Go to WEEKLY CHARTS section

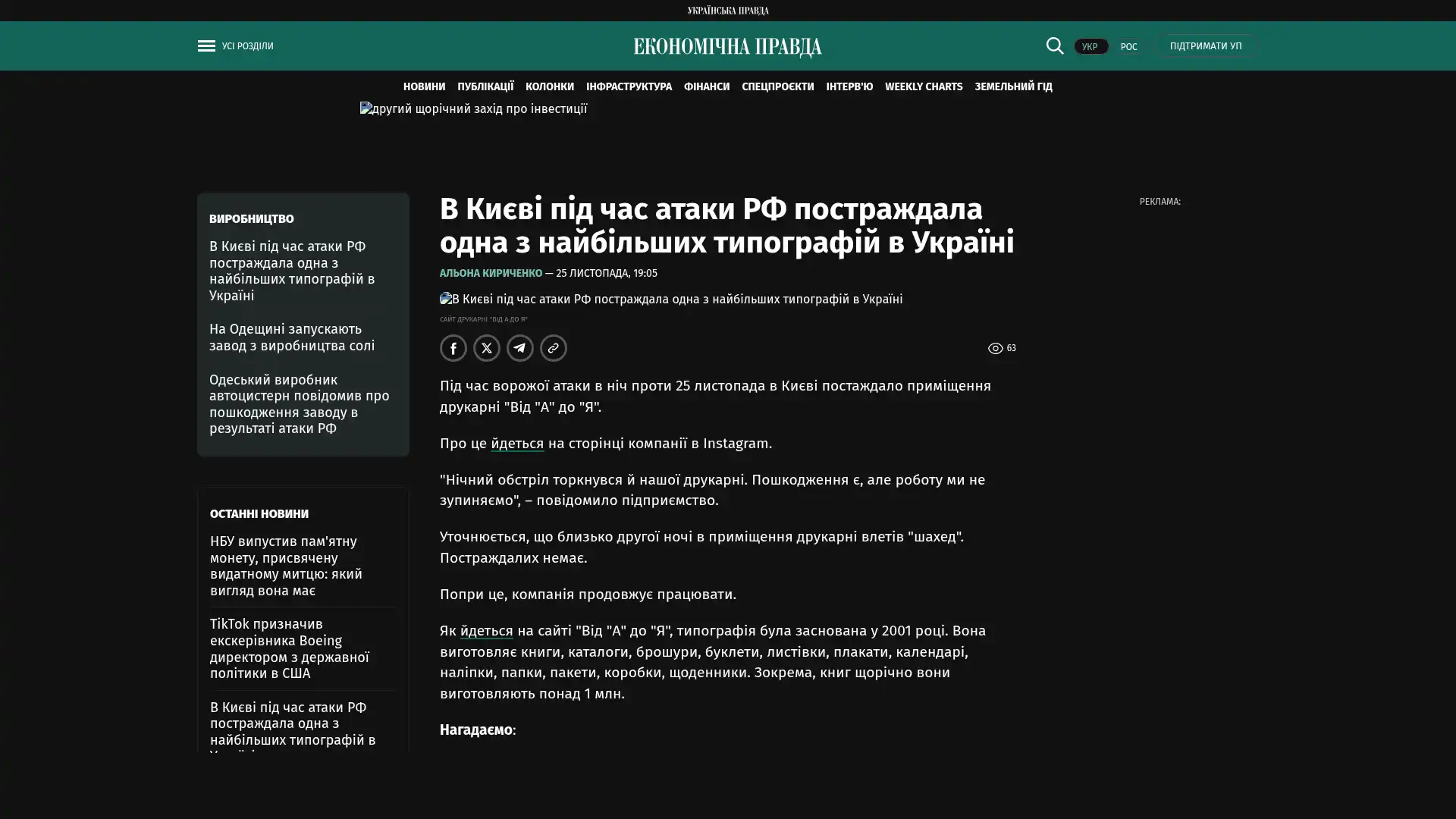(x=923, y=86)
